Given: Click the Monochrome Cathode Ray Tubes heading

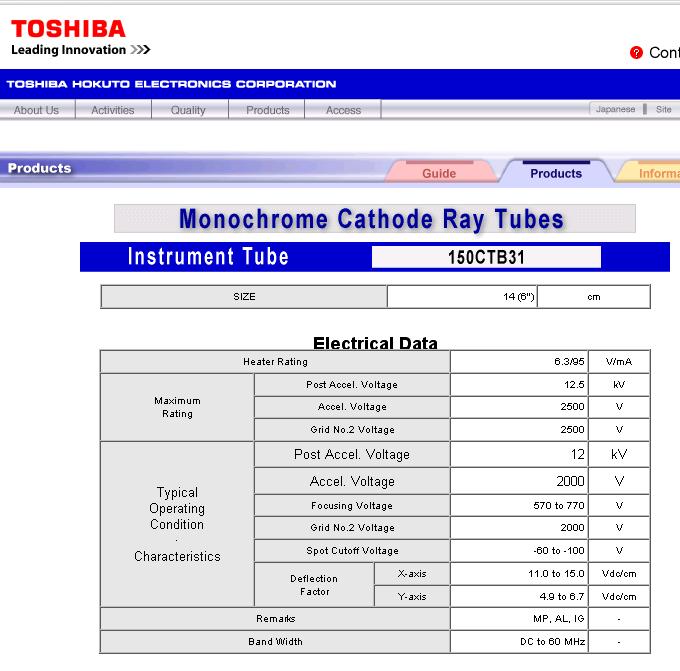Looking at the screenshot, I should click(372, 219).
